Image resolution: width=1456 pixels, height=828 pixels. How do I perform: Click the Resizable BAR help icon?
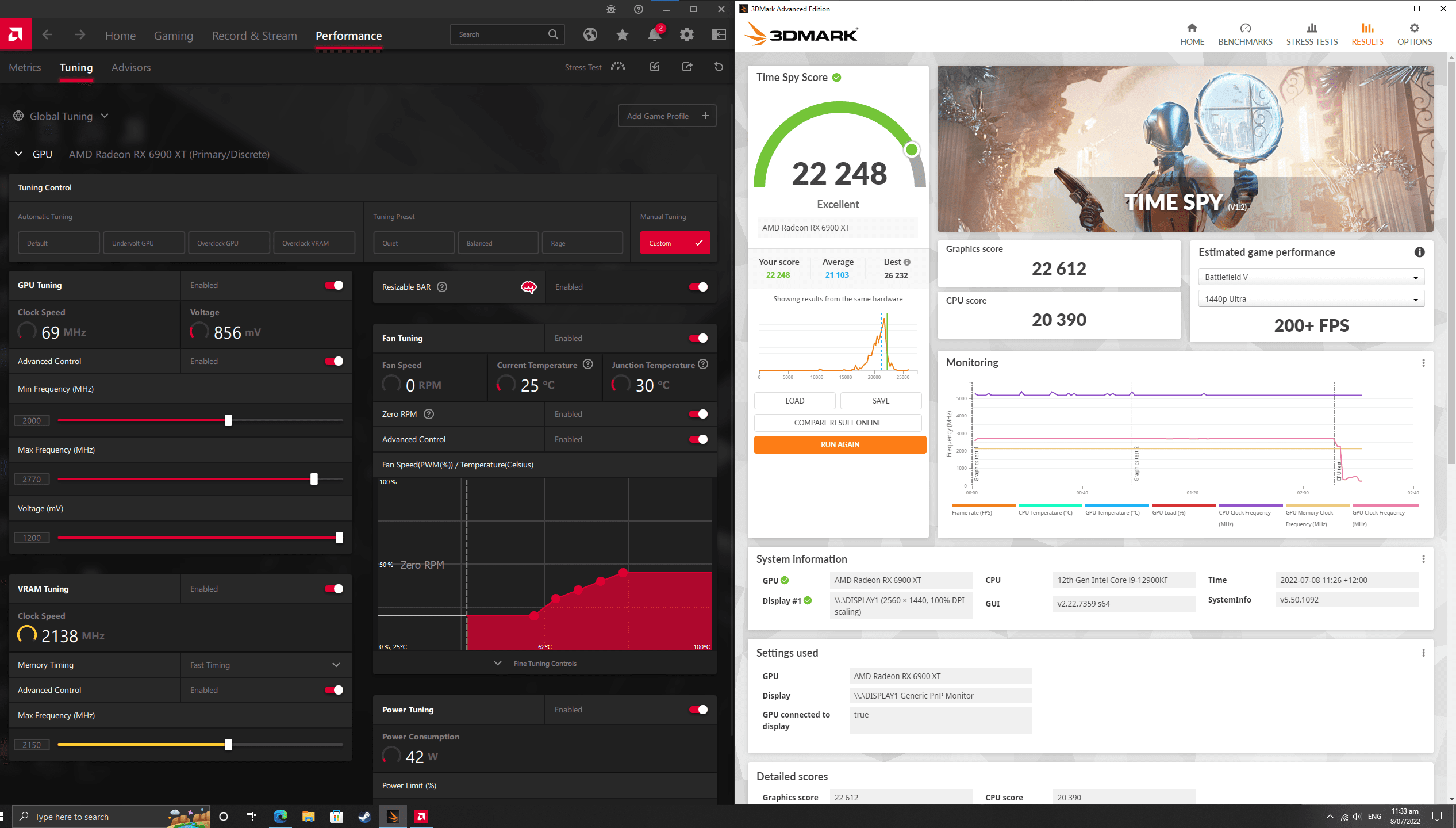tap(442, 287)
